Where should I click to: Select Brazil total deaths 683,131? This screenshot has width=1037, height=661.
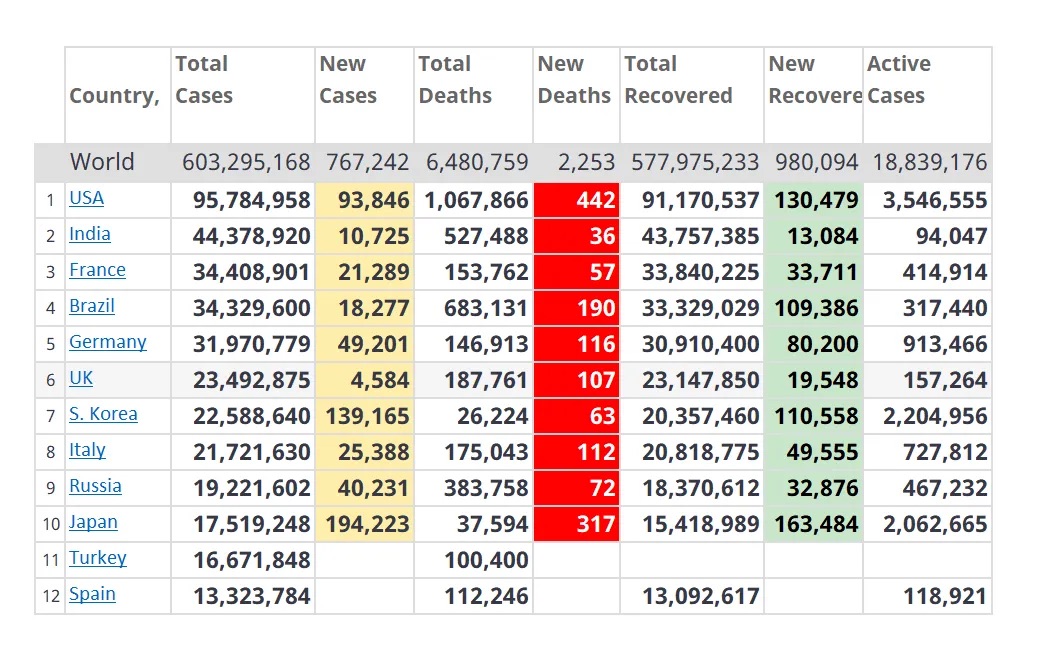tap(487, 308)
